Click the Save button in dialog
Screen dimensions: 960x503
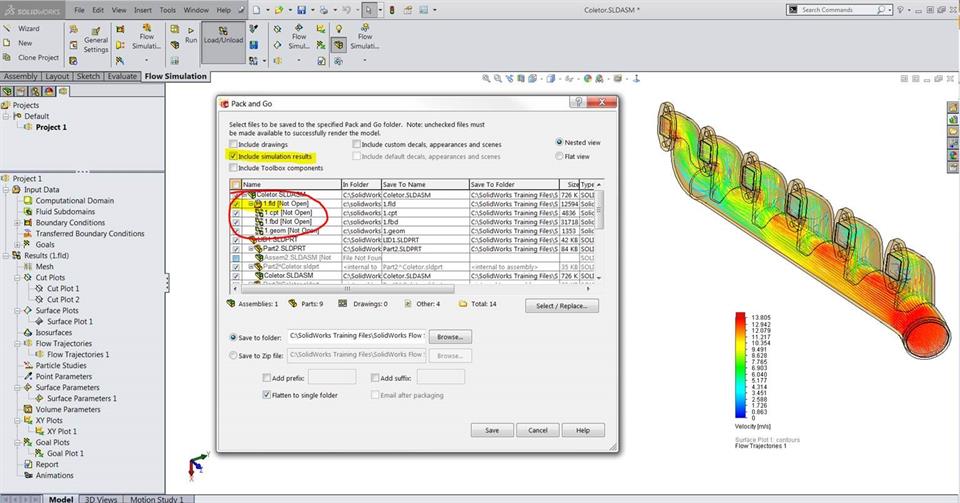492,430
